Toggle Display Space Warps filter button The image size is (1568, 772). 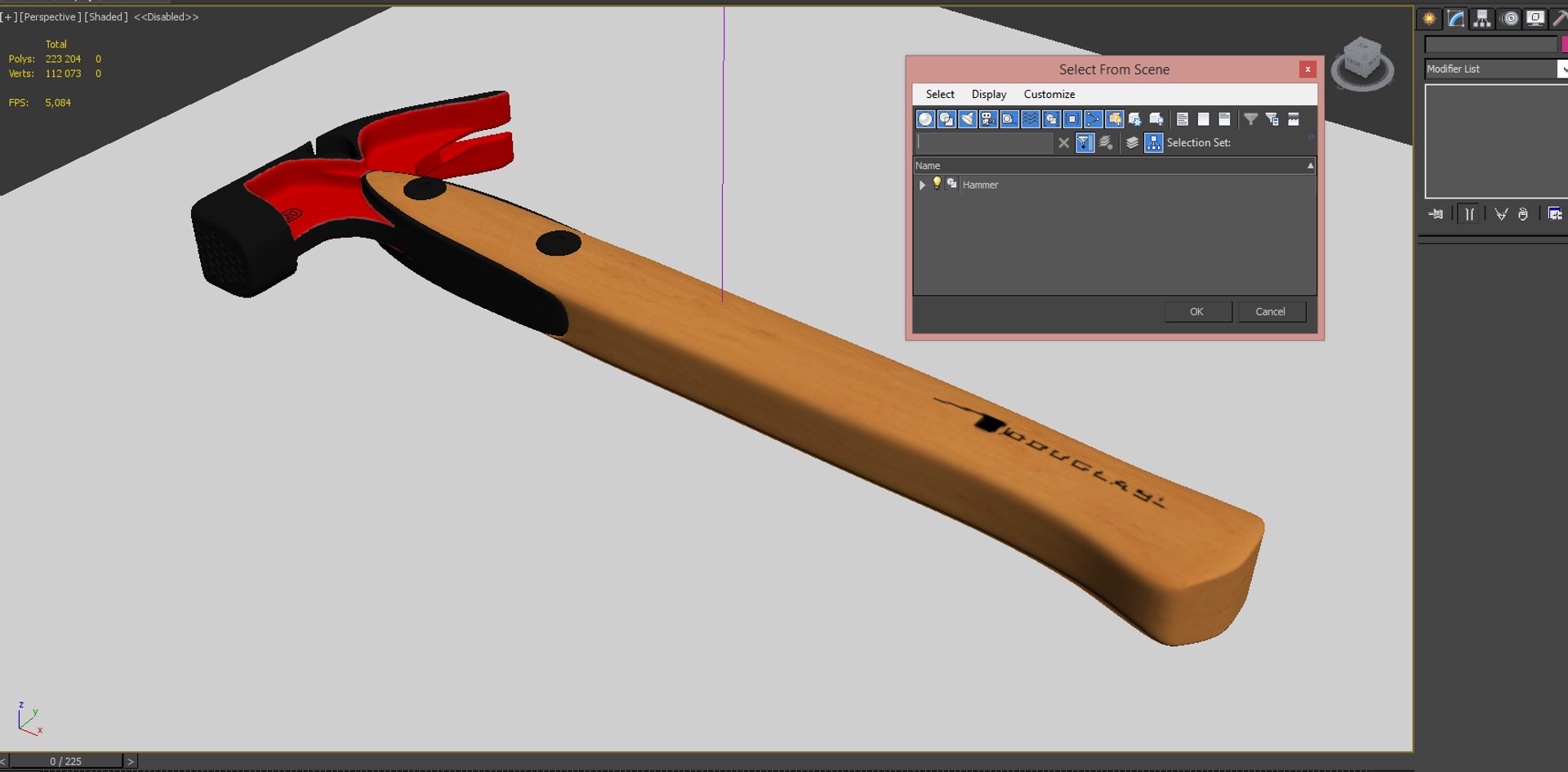click(1031, 119)
